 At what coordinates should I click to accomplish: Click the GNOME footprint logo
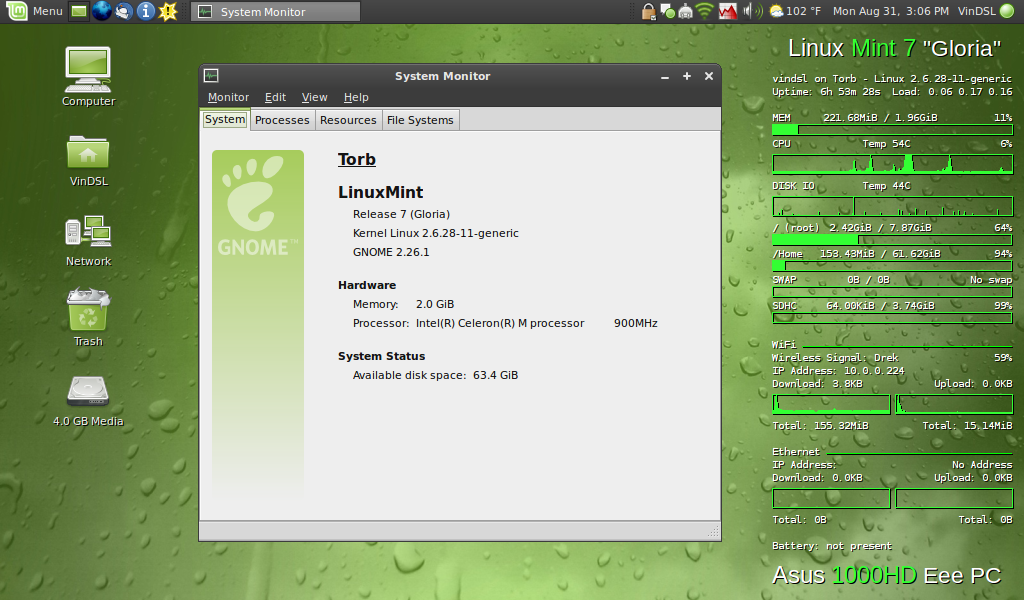tap(258, 204)
